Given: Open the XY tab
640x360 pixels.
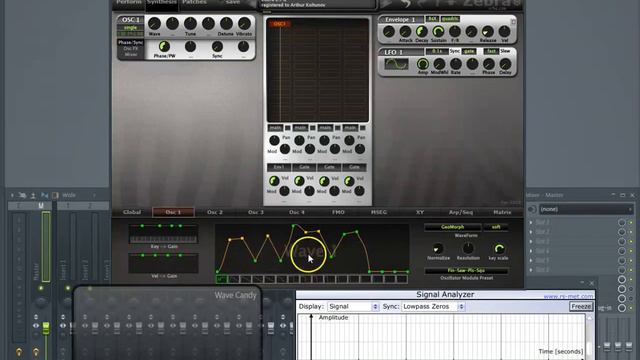Looking at the screenshot, I should (420, 212).
